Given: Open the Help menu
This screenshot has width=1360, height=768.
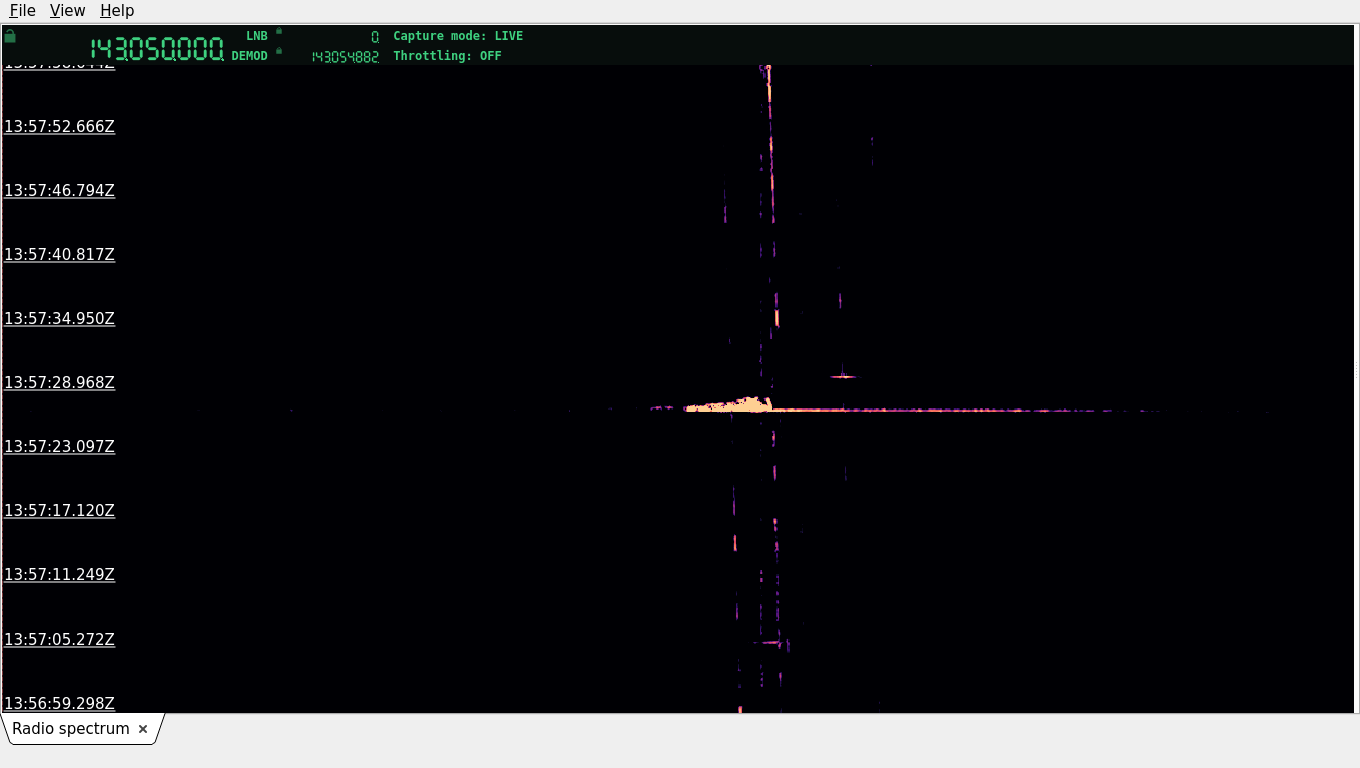Looking at the screenshot, I should click(x=117, y=10).
